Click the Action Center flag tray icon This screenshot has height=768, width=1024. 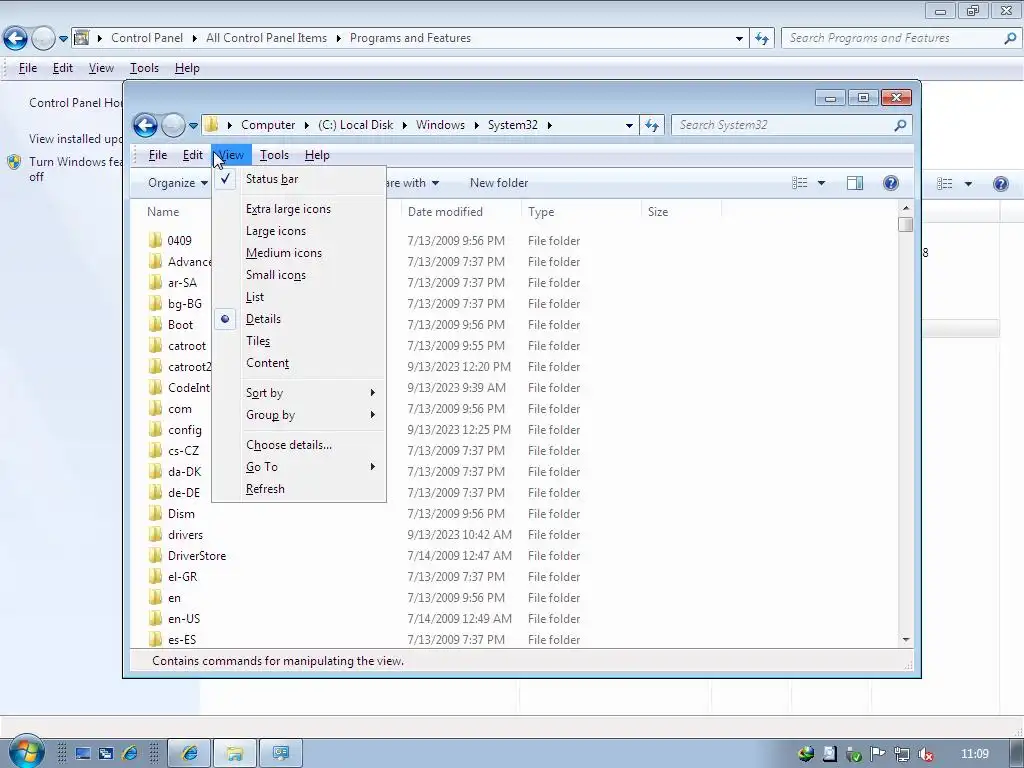[878, 754]
